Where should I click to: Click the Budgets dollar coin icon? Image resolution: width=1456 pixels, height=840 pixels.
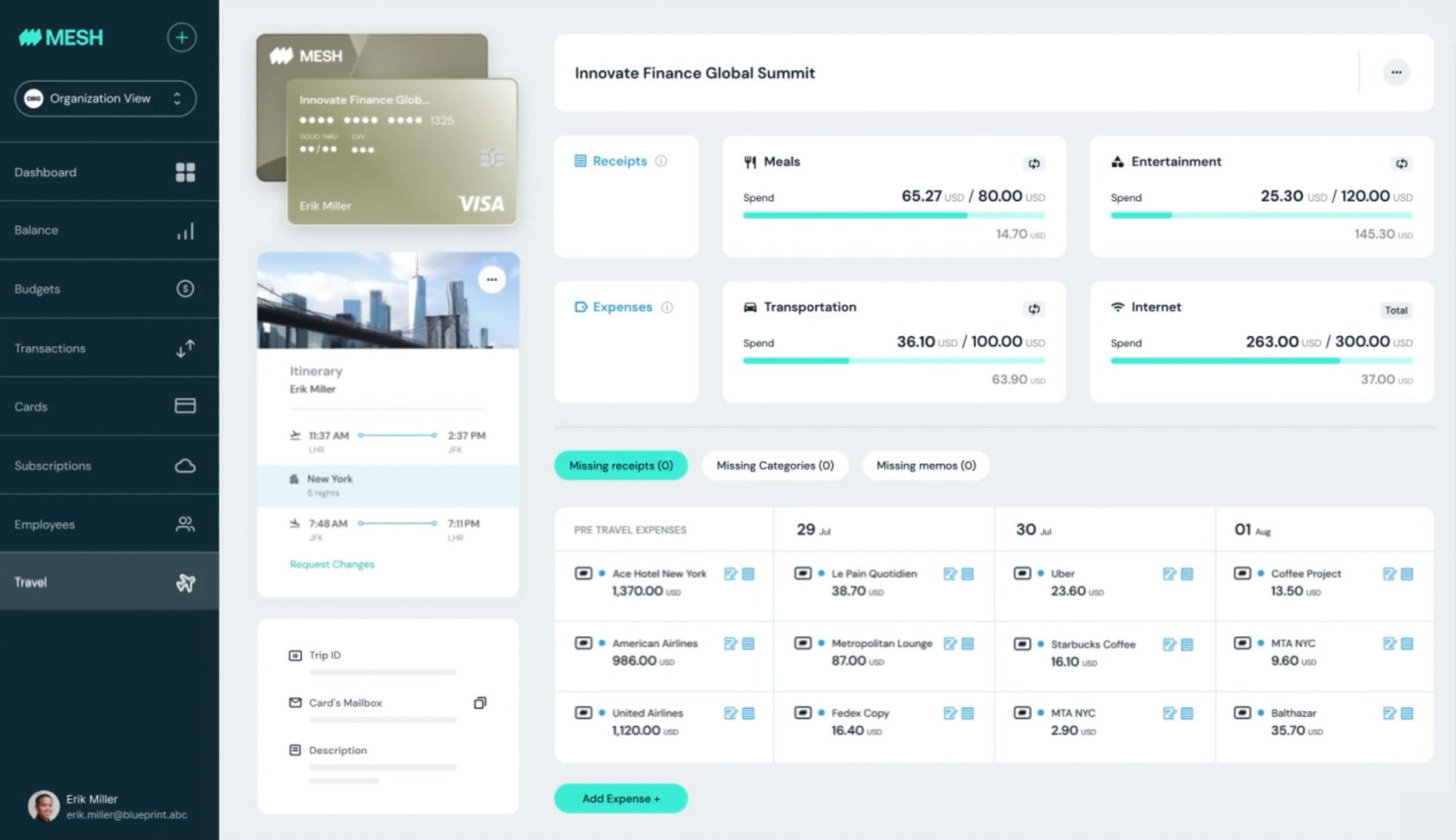tap(185, 289)
